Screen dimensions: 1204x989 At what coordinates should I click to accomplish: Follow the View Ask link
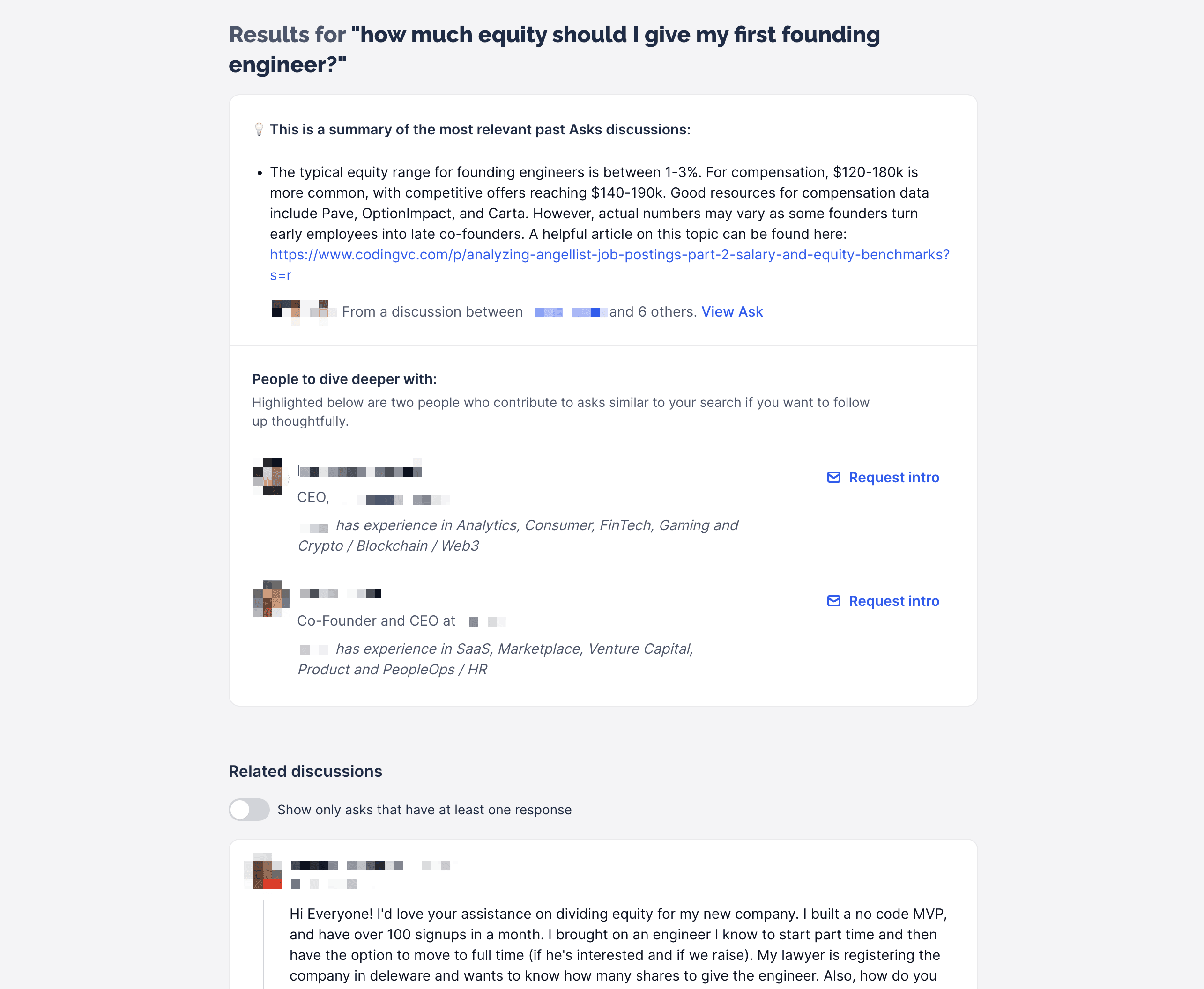732,311
